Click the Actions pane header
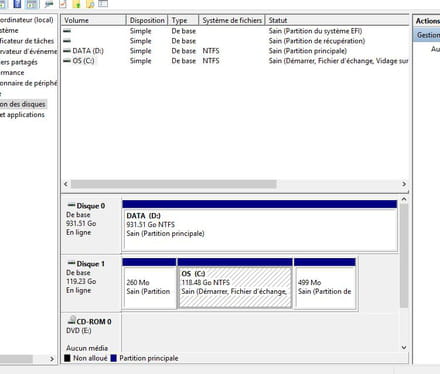 coord(427,21)
